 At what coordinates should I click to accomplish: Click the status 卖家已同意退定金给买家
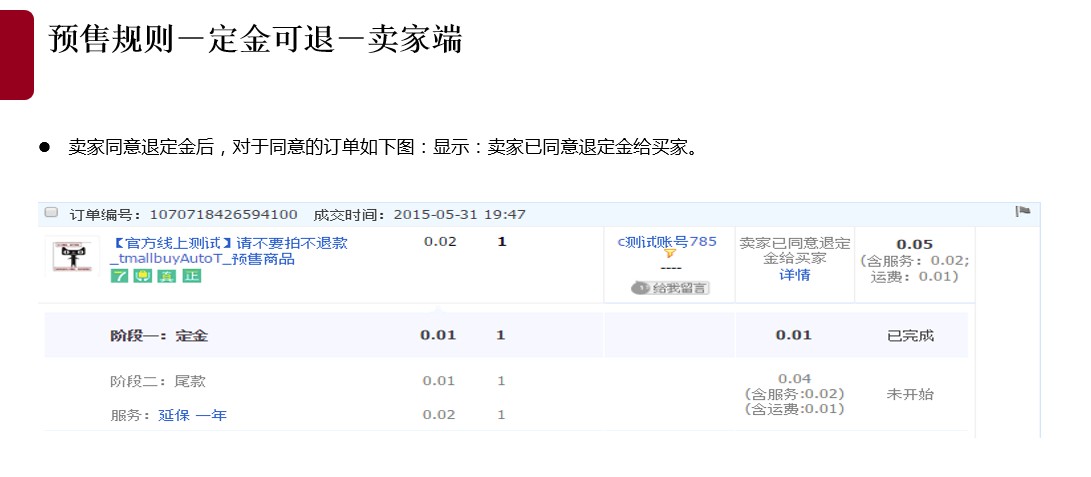coord(795,251)
